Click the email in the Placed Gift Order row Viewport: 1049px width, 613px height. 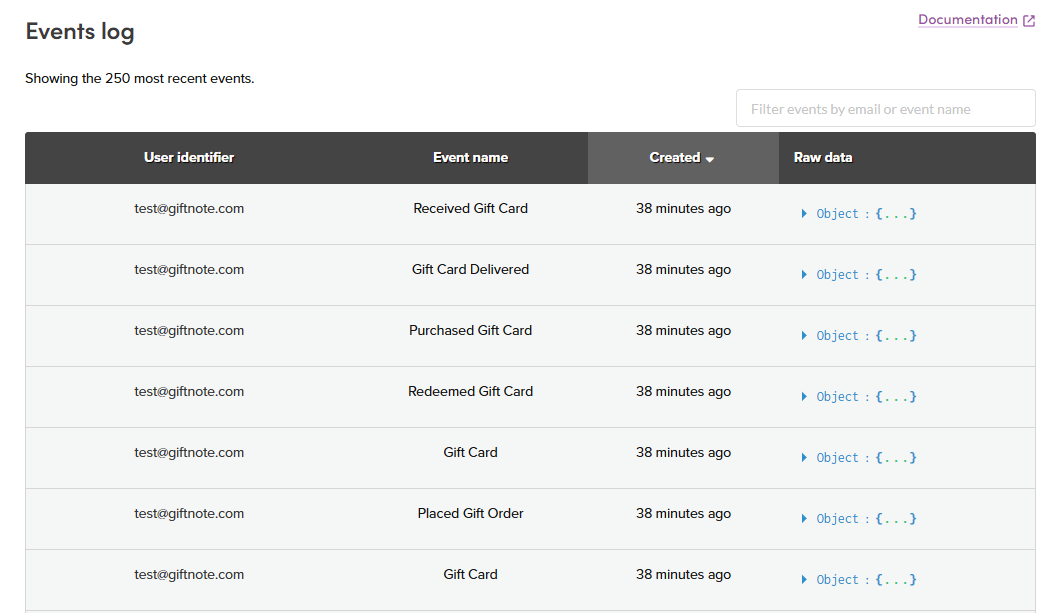(189, 513)
